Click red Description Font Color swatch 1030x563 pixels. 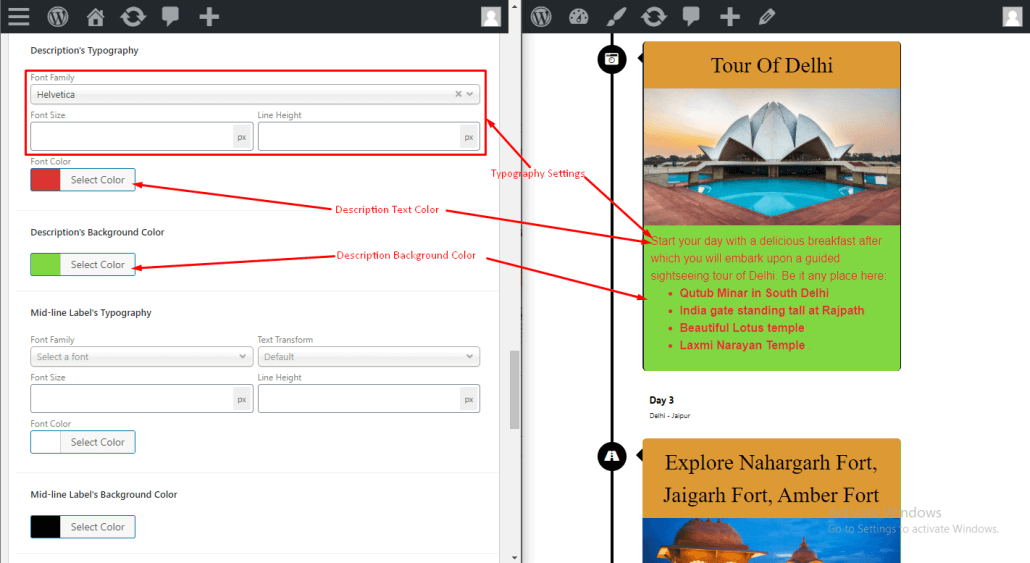(x=45, y=180)
